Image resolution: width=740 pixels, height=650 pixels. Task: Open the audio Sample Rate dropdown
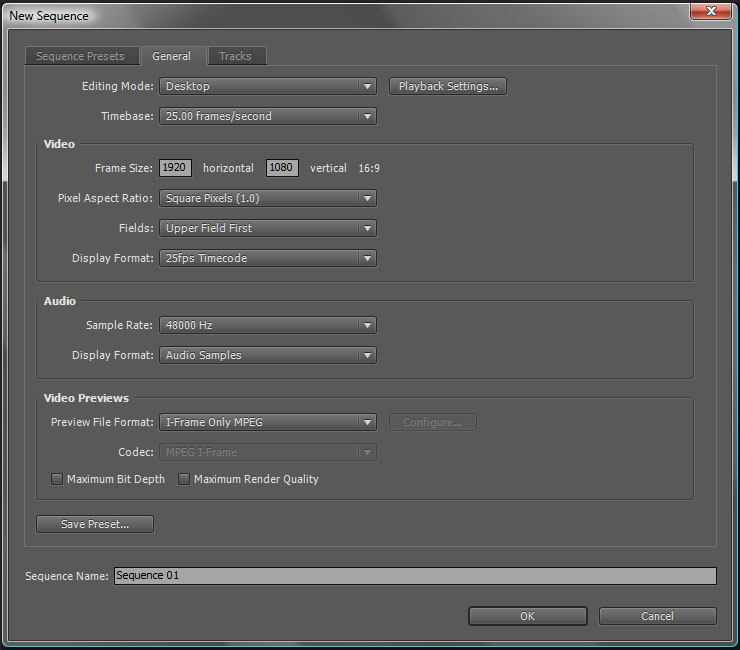pos(267,326)
